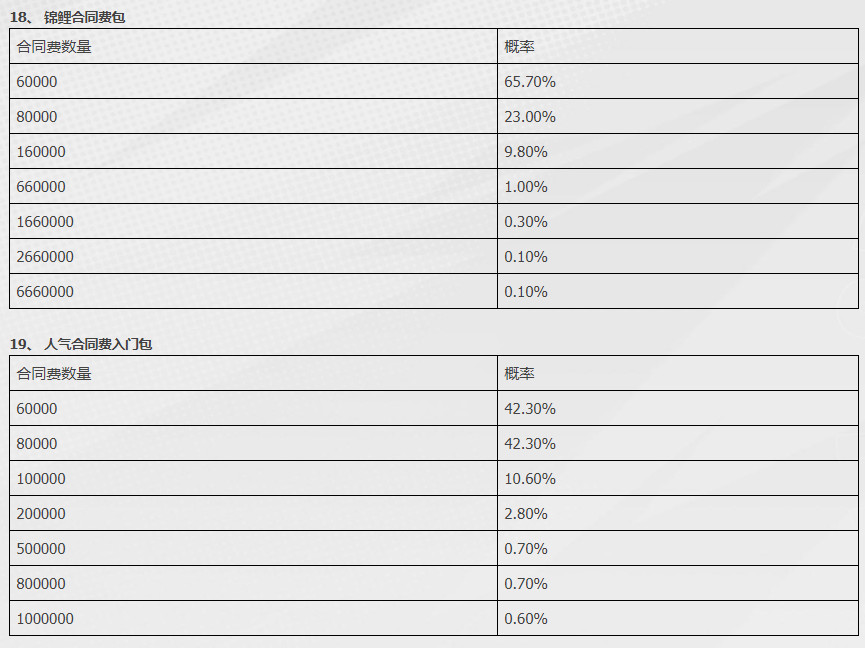The width and height of the screenshot is (865, 648).
Task: Click the 人气合同费入门包 section heading
Action: coord(81,345)
